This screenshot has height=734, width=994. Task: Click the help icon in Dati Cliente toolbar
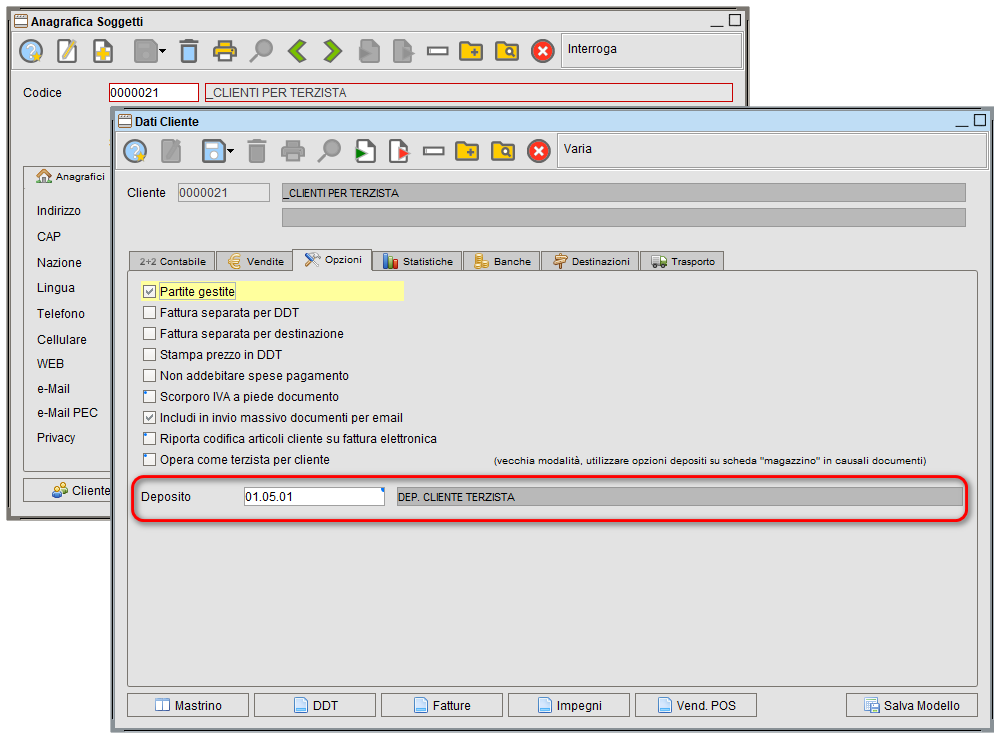[x=135, y=151]
